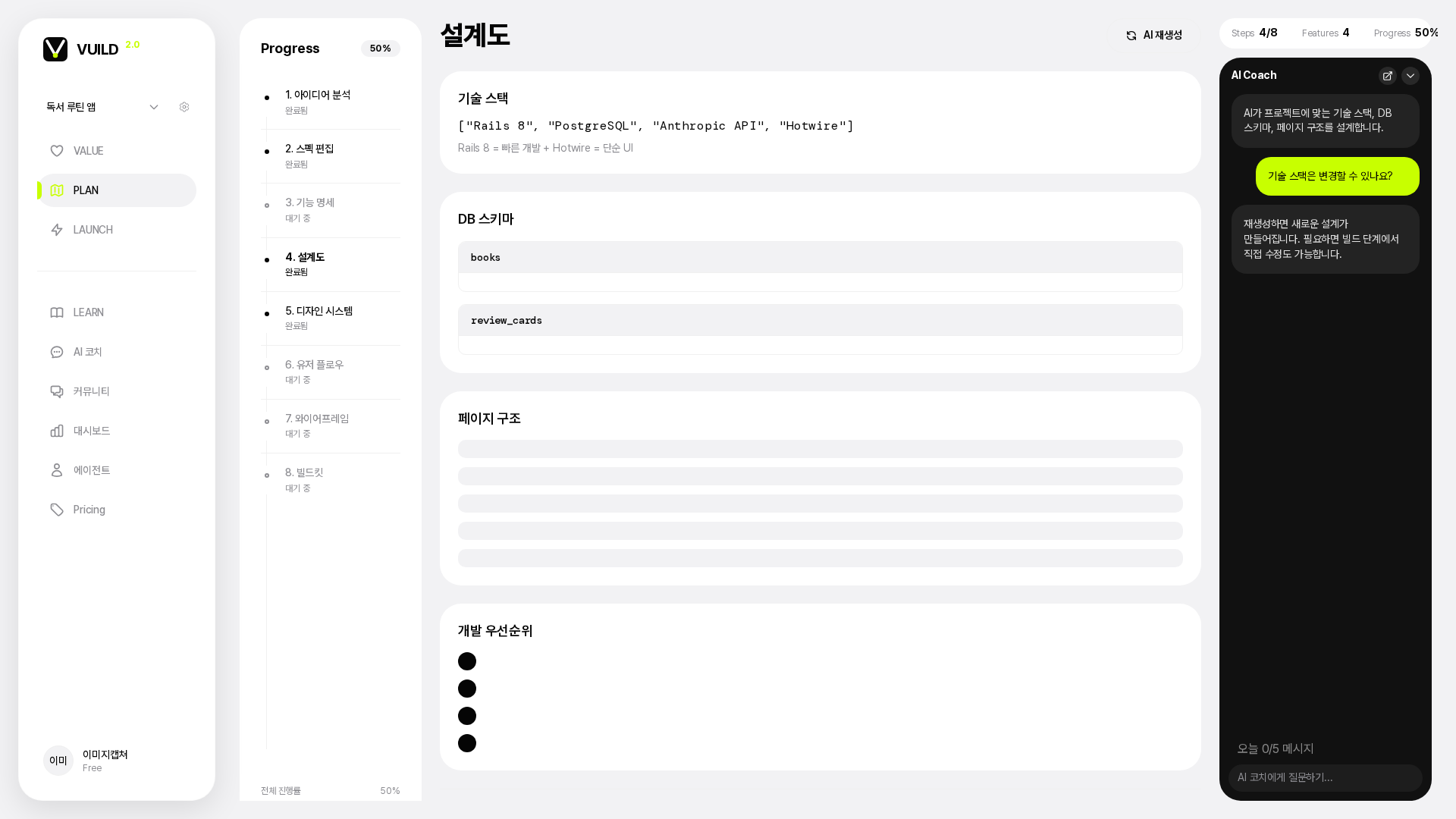This screenshot has height=819, width=1456.
Task: Click the LAUNCH lightning icon
Action: (57, 230)
